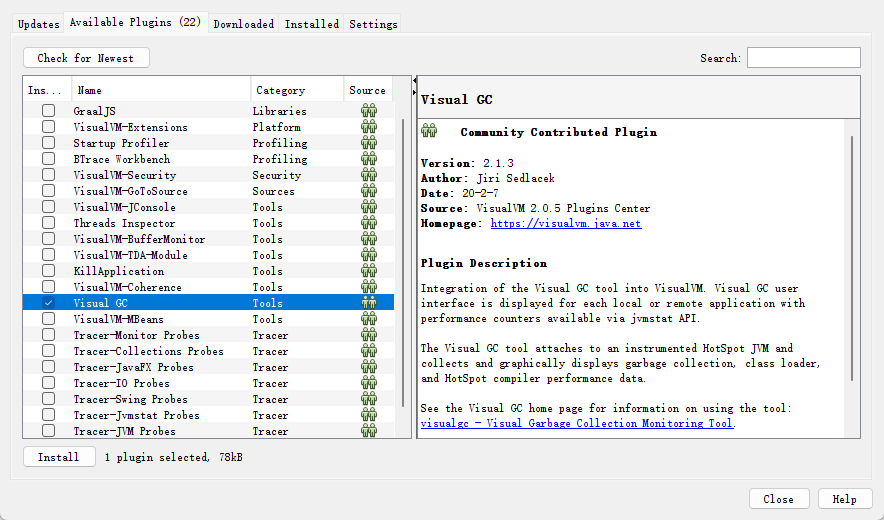Select the VisualVM-Coherence row name
This screenshot has height=520, width=884.
(127, 287)
